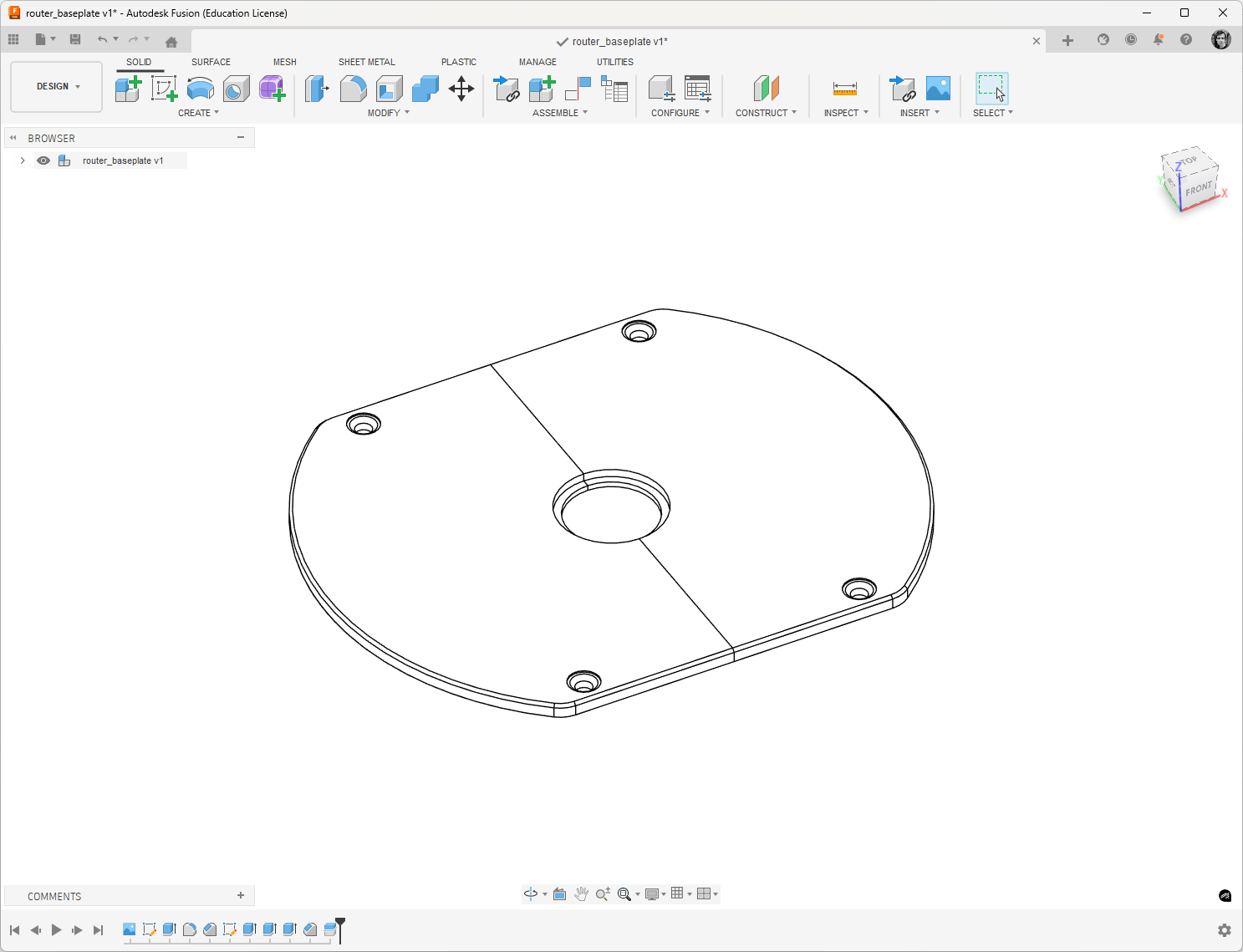Image resolution: width=1243 pixels, height=952 pixels.
Task: Switch to the SURFACE tab
Action: [211, 62]
